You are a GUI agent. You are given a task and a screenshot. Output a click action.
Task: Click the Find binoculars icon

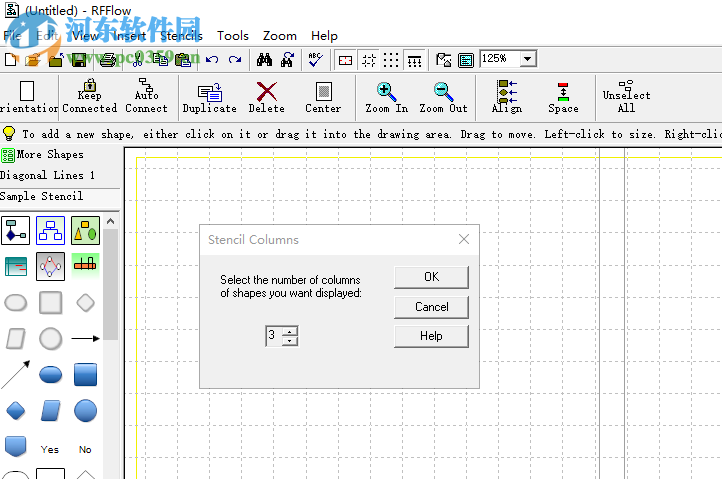tap(264, 59)
